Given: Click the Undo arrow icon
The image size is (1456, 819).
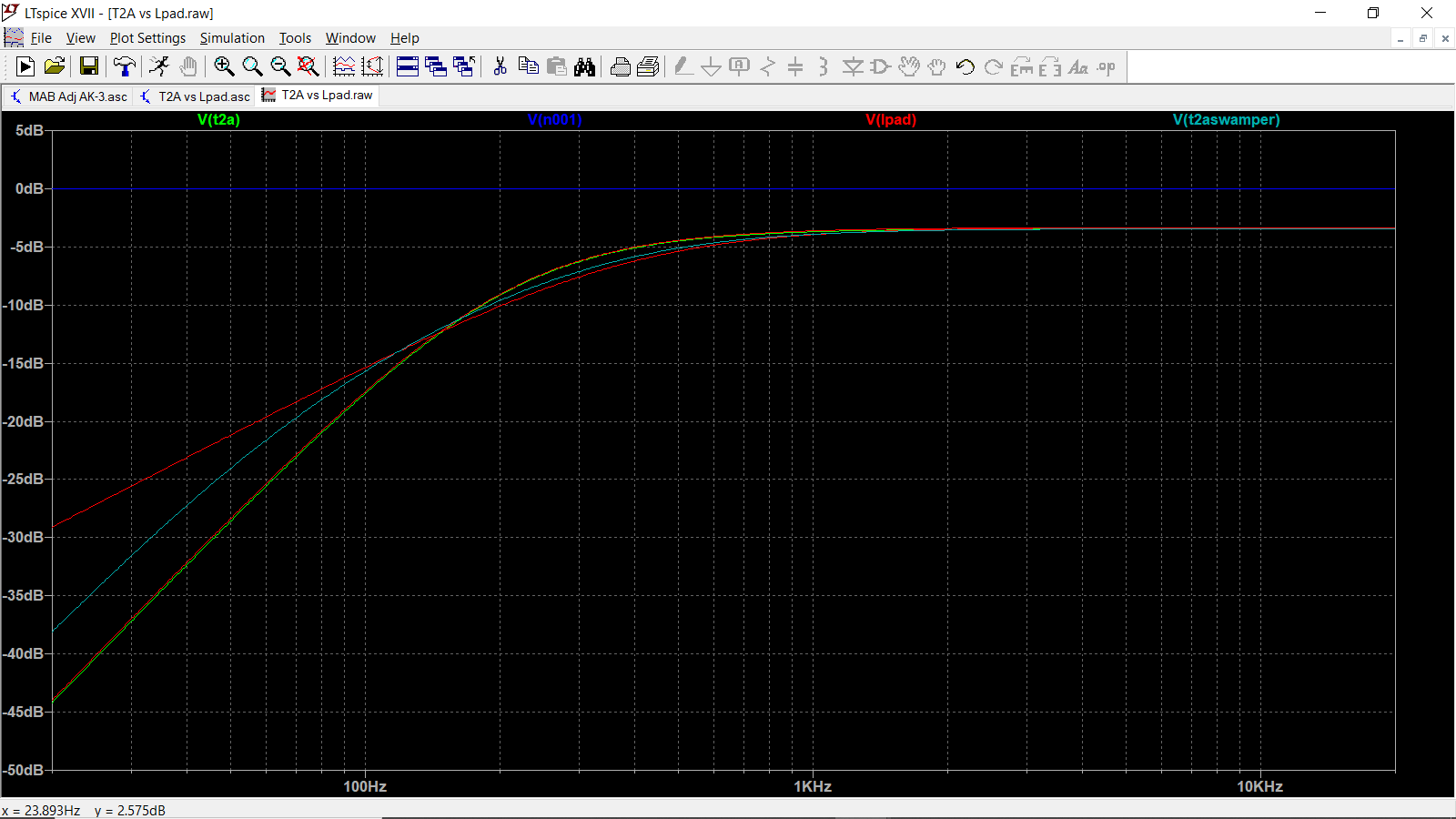Looking at the screenshot, I should pos(966,66).
